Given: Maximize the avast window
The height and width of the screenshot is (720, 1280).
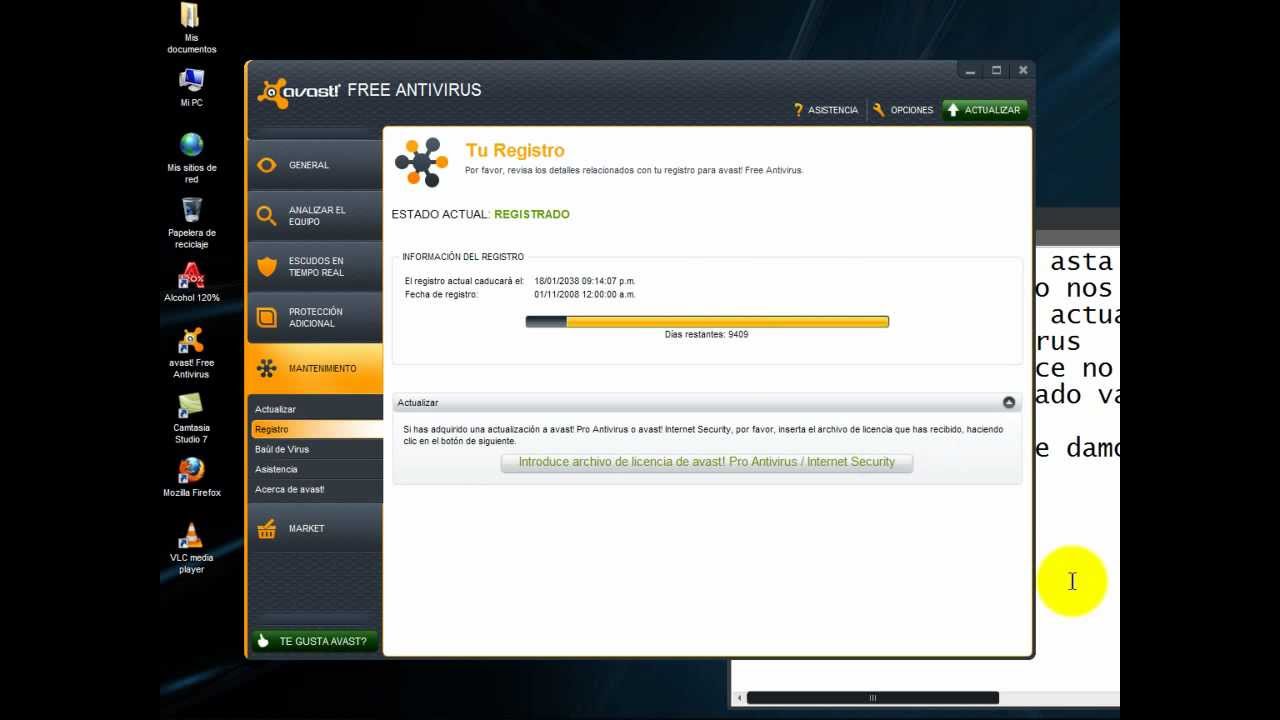Looking at the screenshot, I should (996, 70).
